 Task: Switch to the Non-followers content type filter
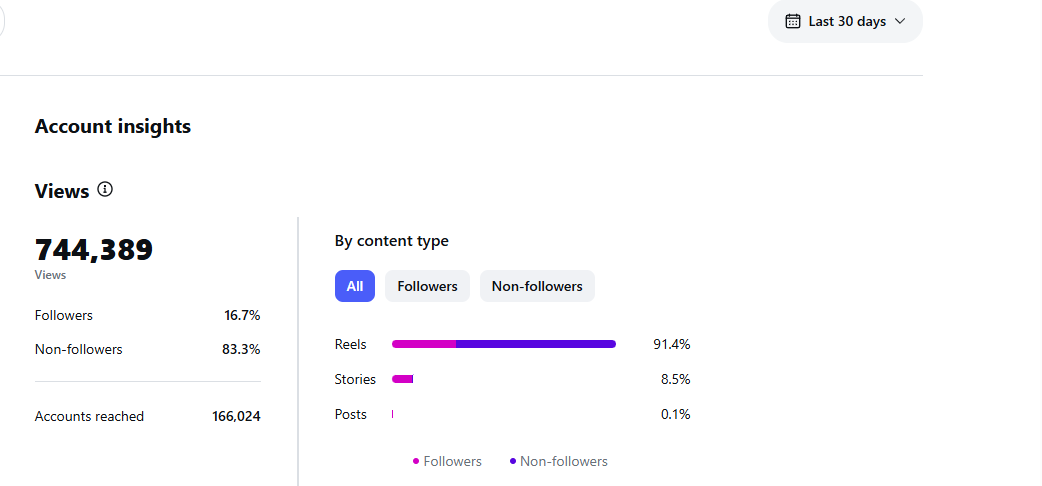(x=537, y=286)
